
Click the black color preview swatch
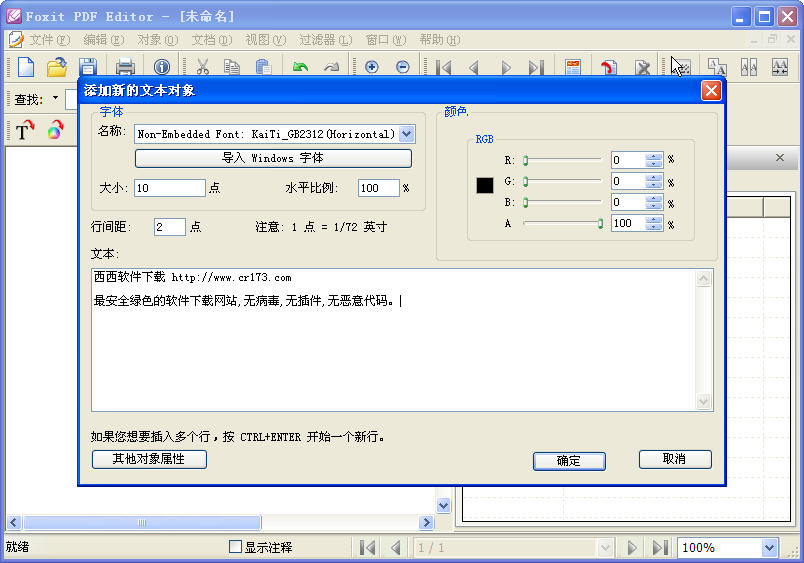click(485, 185)
